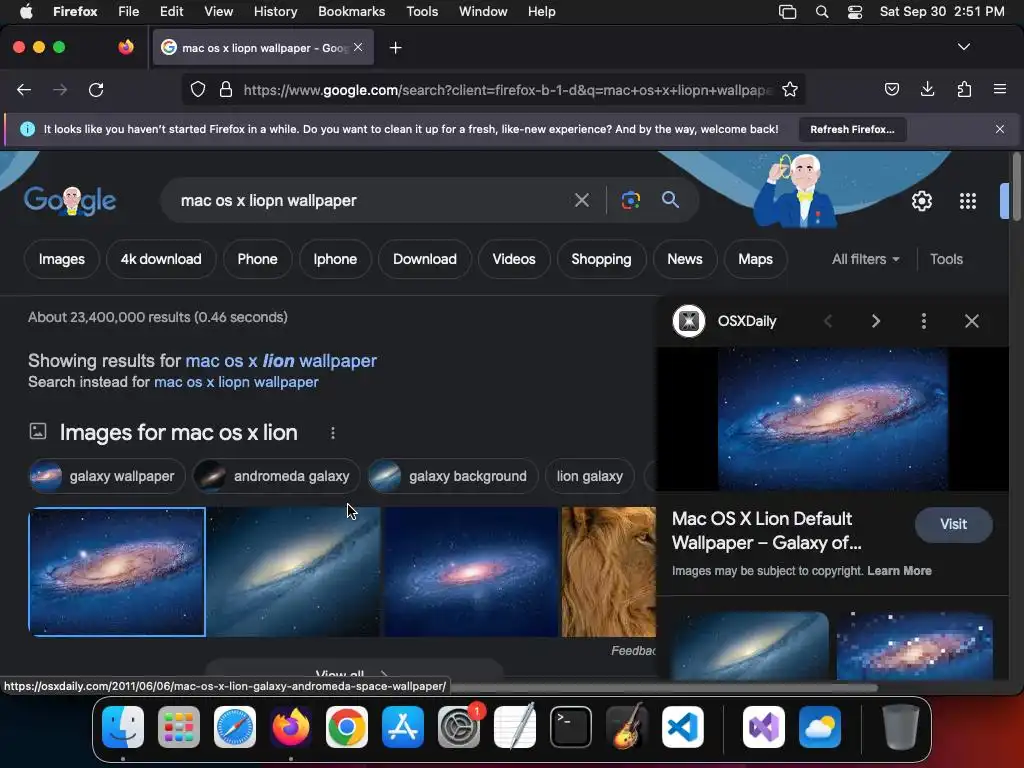Focus the Google search input field

point(372,200)
